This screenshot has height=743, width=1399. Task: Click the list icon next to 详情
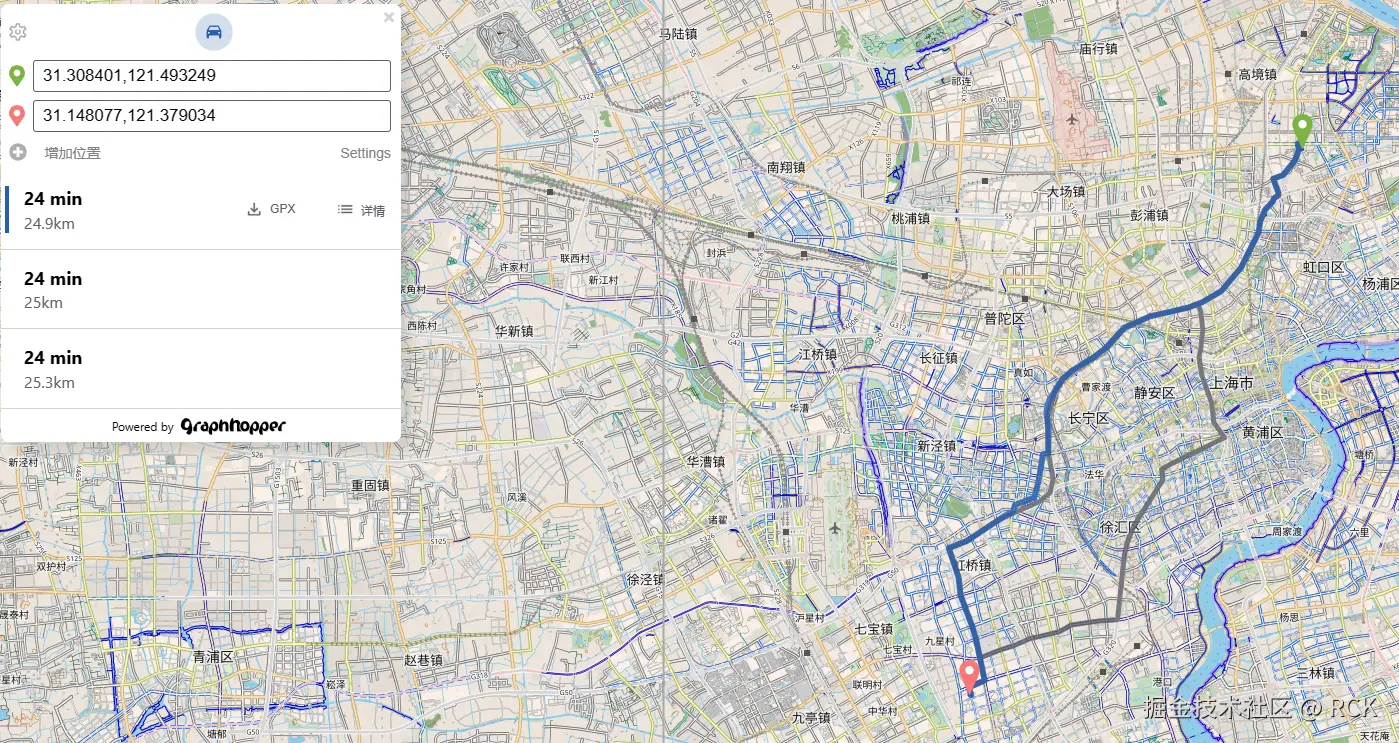pos(345,209)
